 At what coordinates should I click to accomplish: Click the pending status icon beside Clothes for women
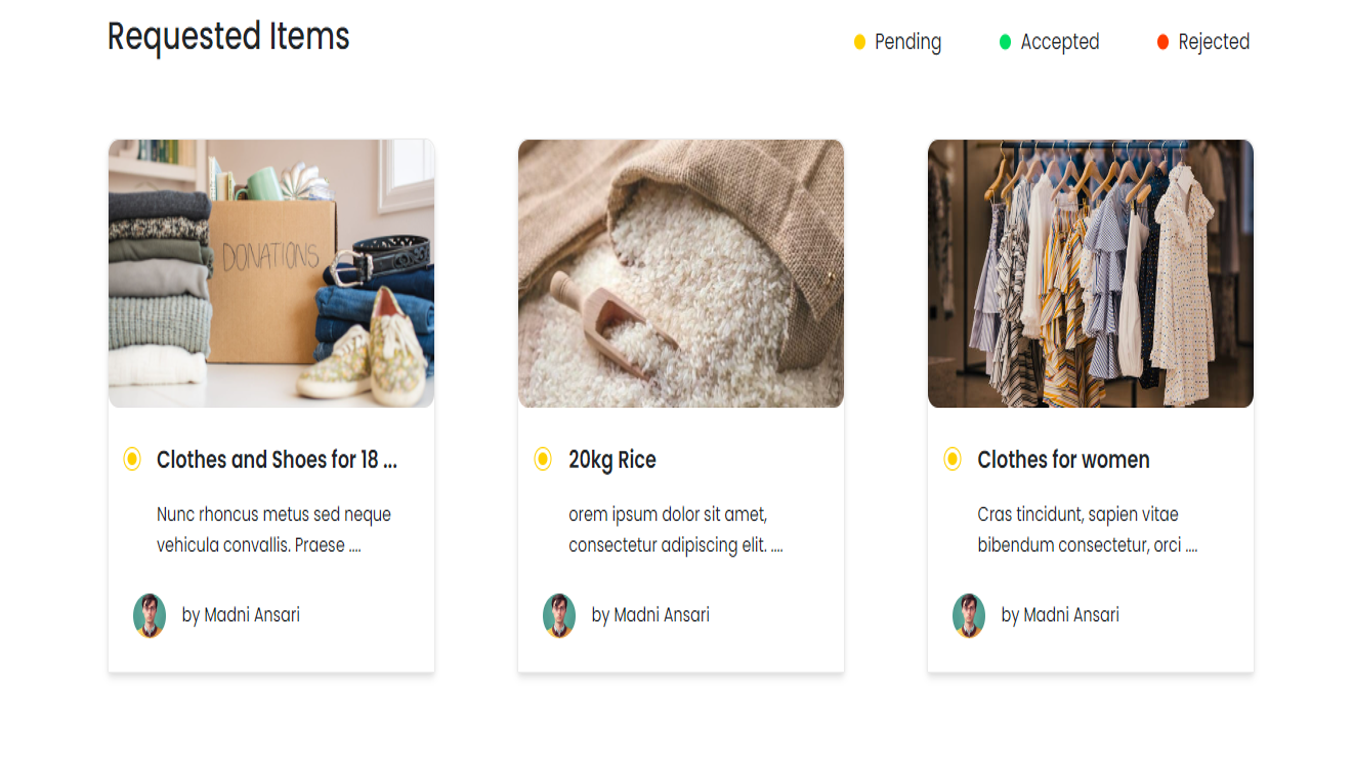click(x=952, y=459)
